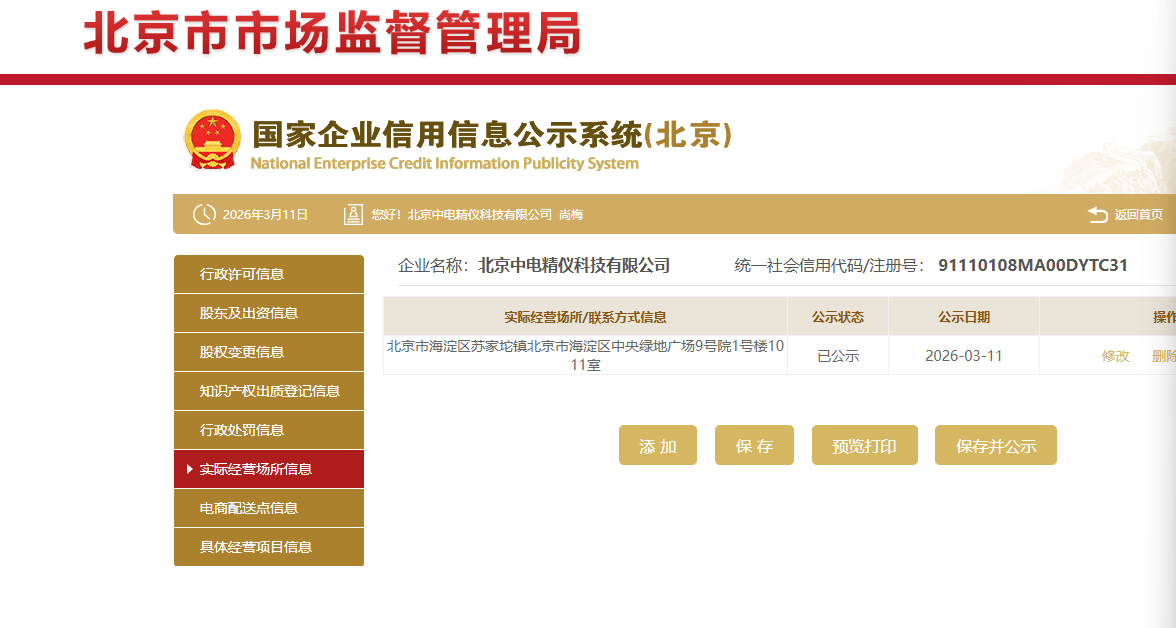
Task: Open 行政处罚信息 menu item
Action: pyautogui.click(x=268, y=430)
